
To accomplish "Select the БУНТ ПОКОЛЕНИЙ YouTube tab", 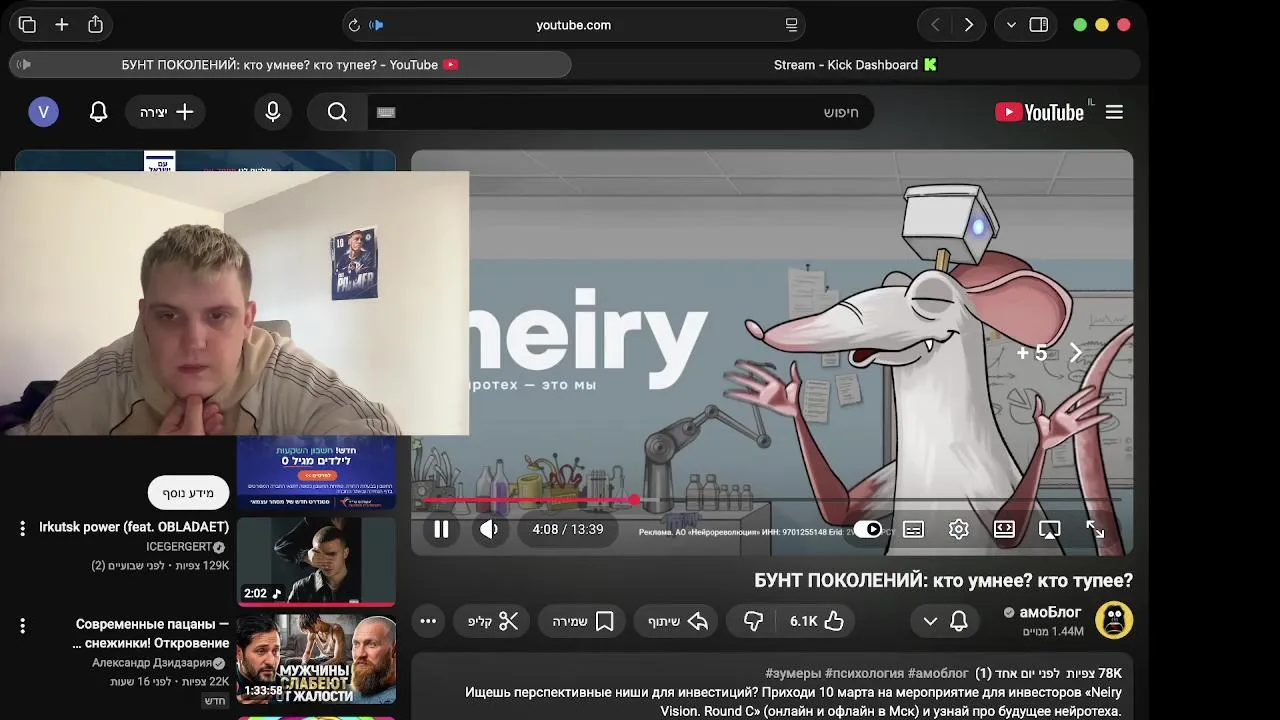I will pyautogui.click(x=290, y=65).
